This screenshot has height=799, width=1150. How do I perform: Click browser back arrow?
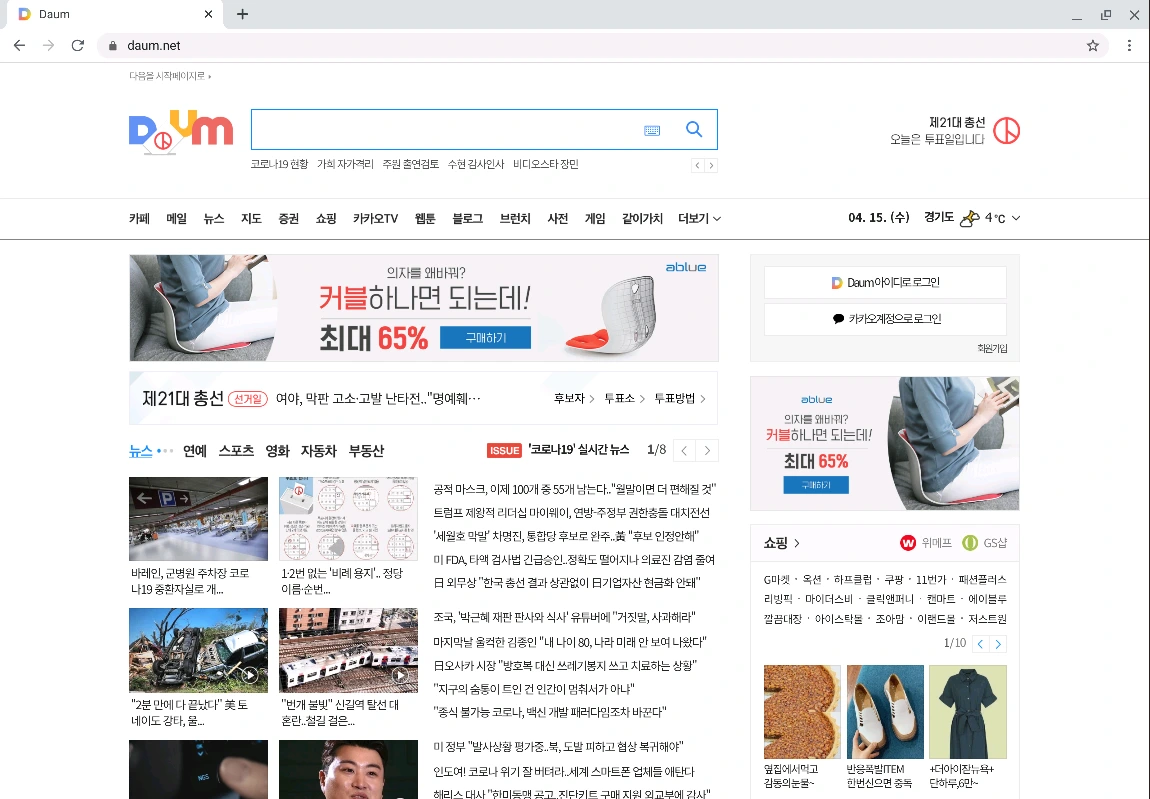click(x=20, y=45)
